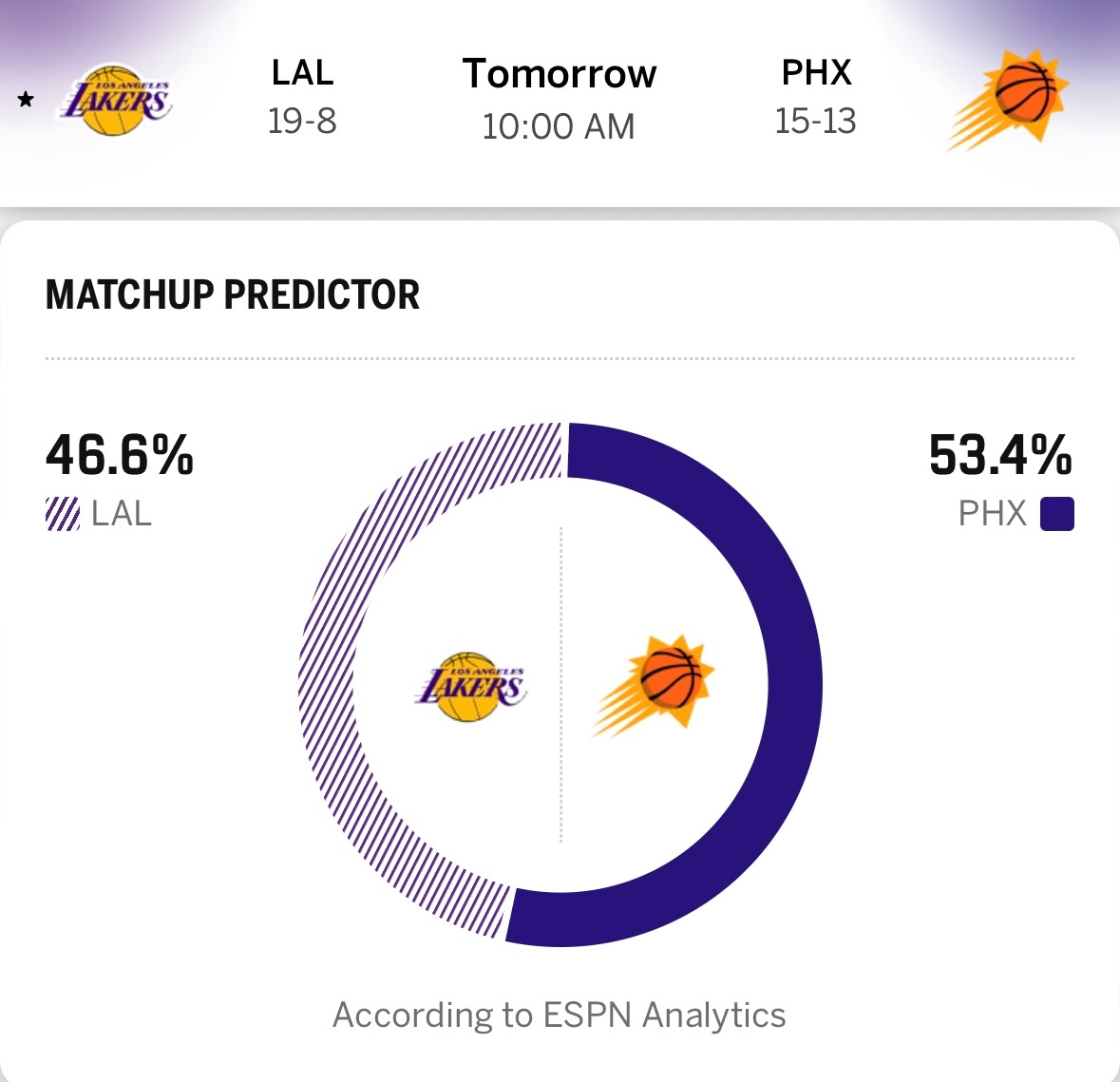Screen dimensions: 1120x1082
Task: Open the LAL team abbreviation in the header
Action: [302, 73]
